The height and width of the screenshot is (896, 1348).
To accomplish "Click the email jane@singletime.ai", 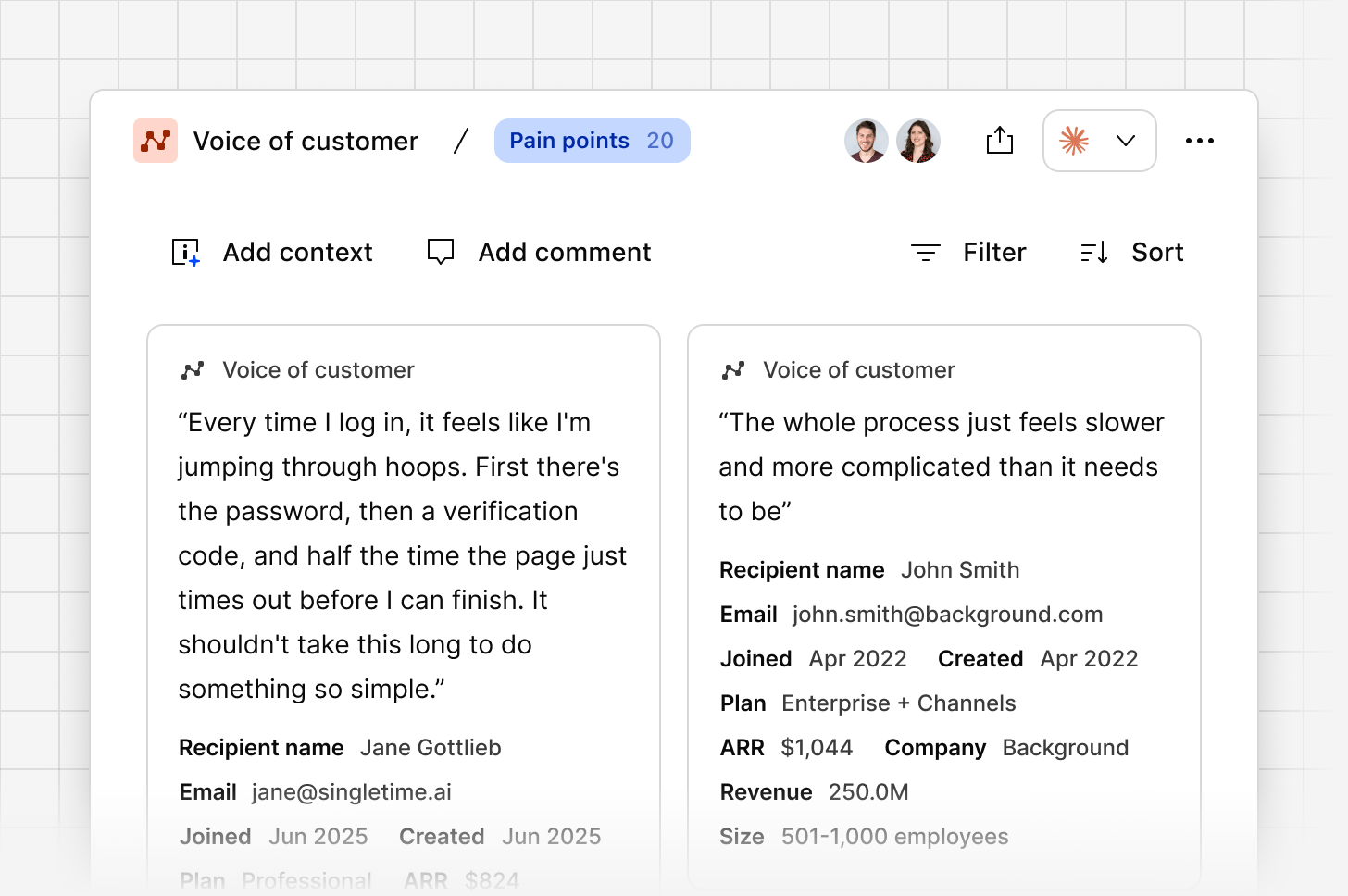I will click(352, 792).
